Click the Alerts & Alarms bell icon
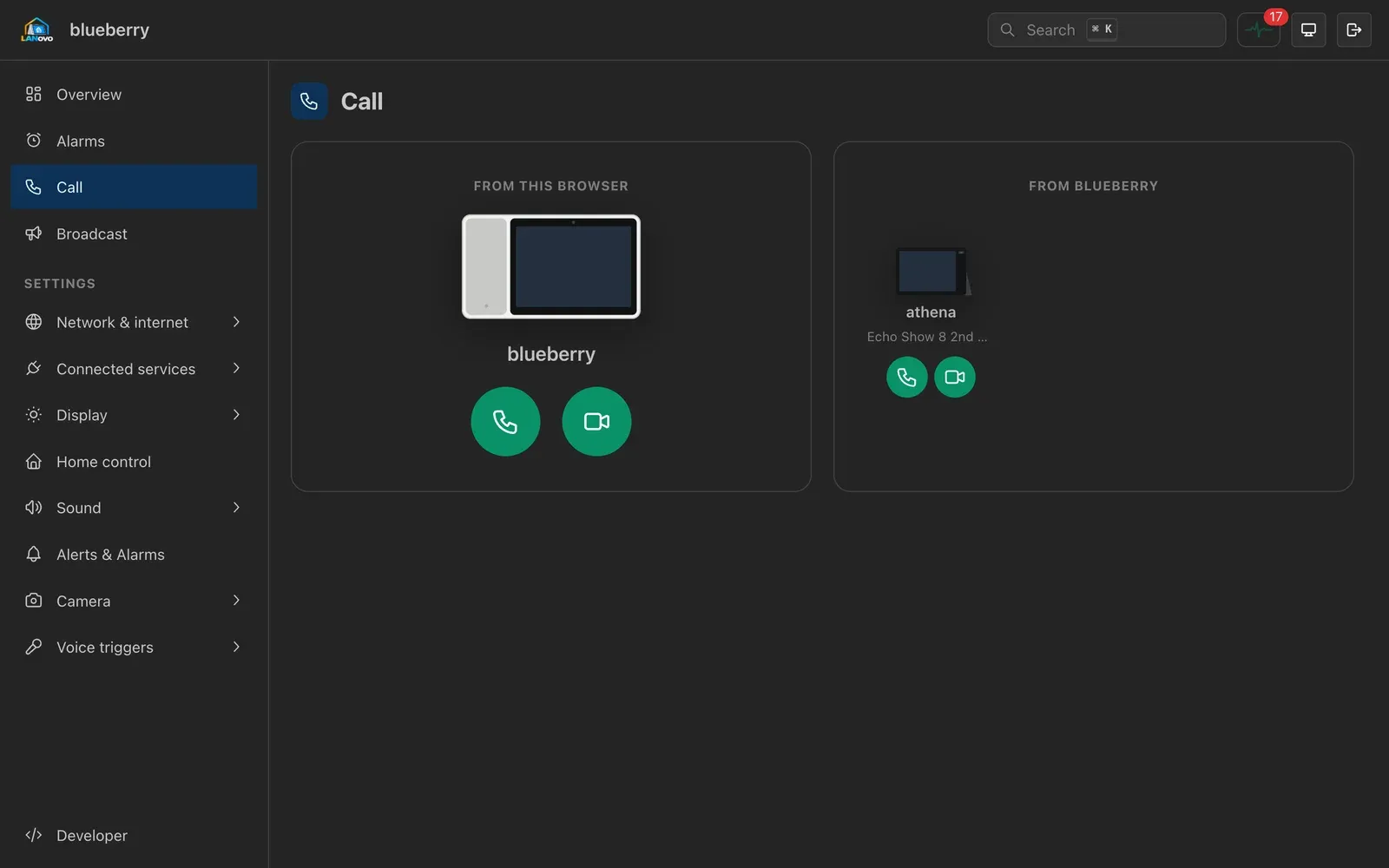This screenshot has width=1389, height=868. coord(34,554)
